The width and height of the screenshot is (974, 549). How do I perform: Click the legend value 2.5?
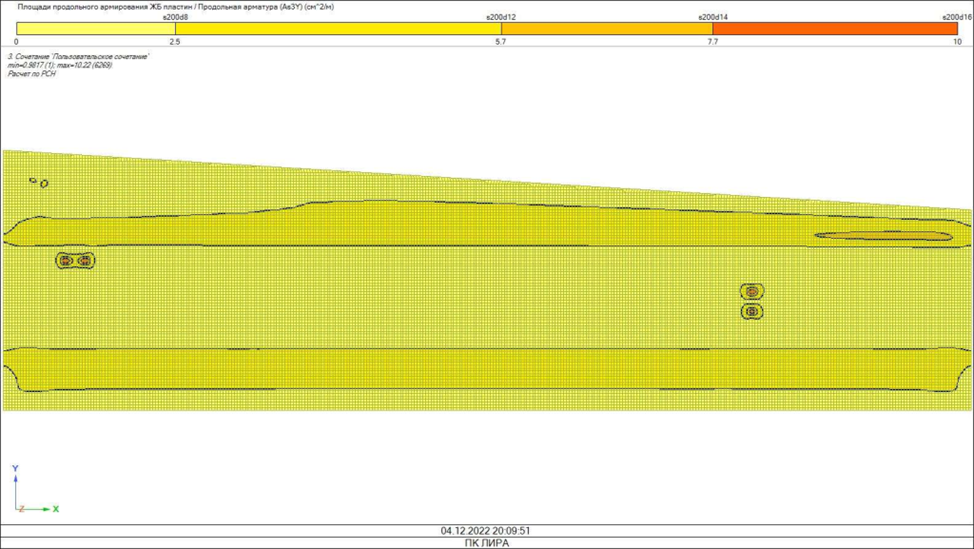click(175, 42)
